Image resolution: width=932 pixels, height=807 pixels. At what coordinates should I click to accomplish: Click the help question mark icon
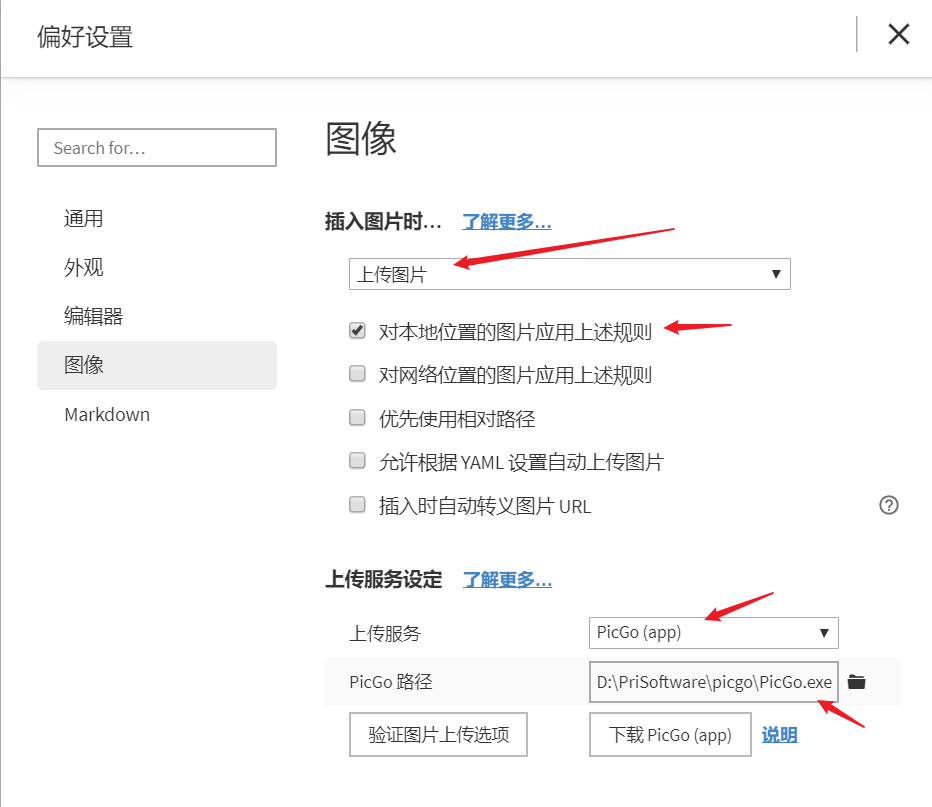point(889,505)
